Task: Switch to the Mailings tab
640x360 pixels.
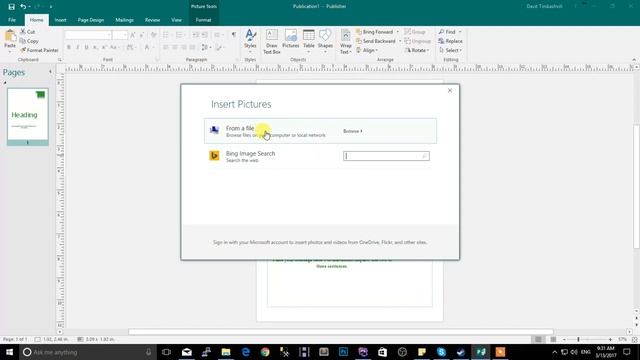Action: [x=124, y=20]
